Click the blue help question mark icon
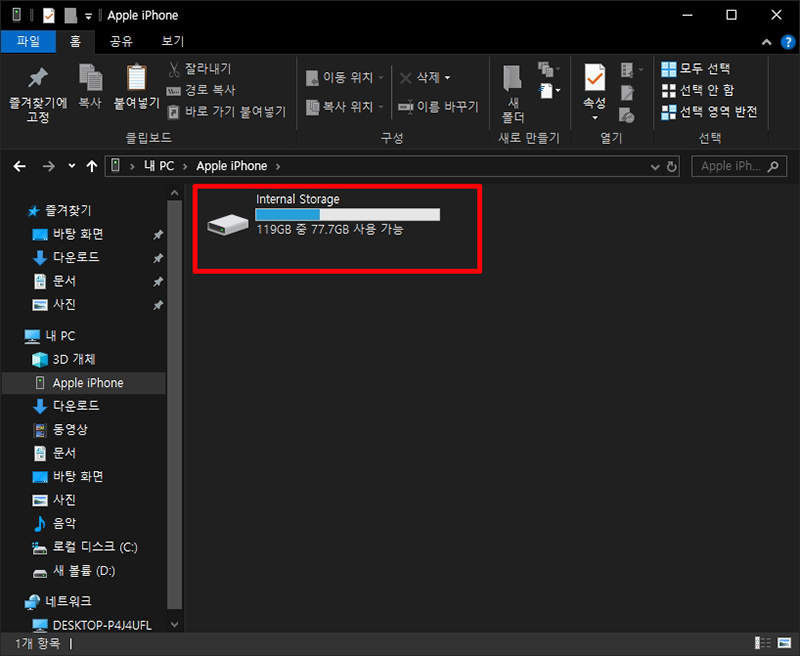Image resolution: width=800 pixels, height=656 pixels. [788, 42]
